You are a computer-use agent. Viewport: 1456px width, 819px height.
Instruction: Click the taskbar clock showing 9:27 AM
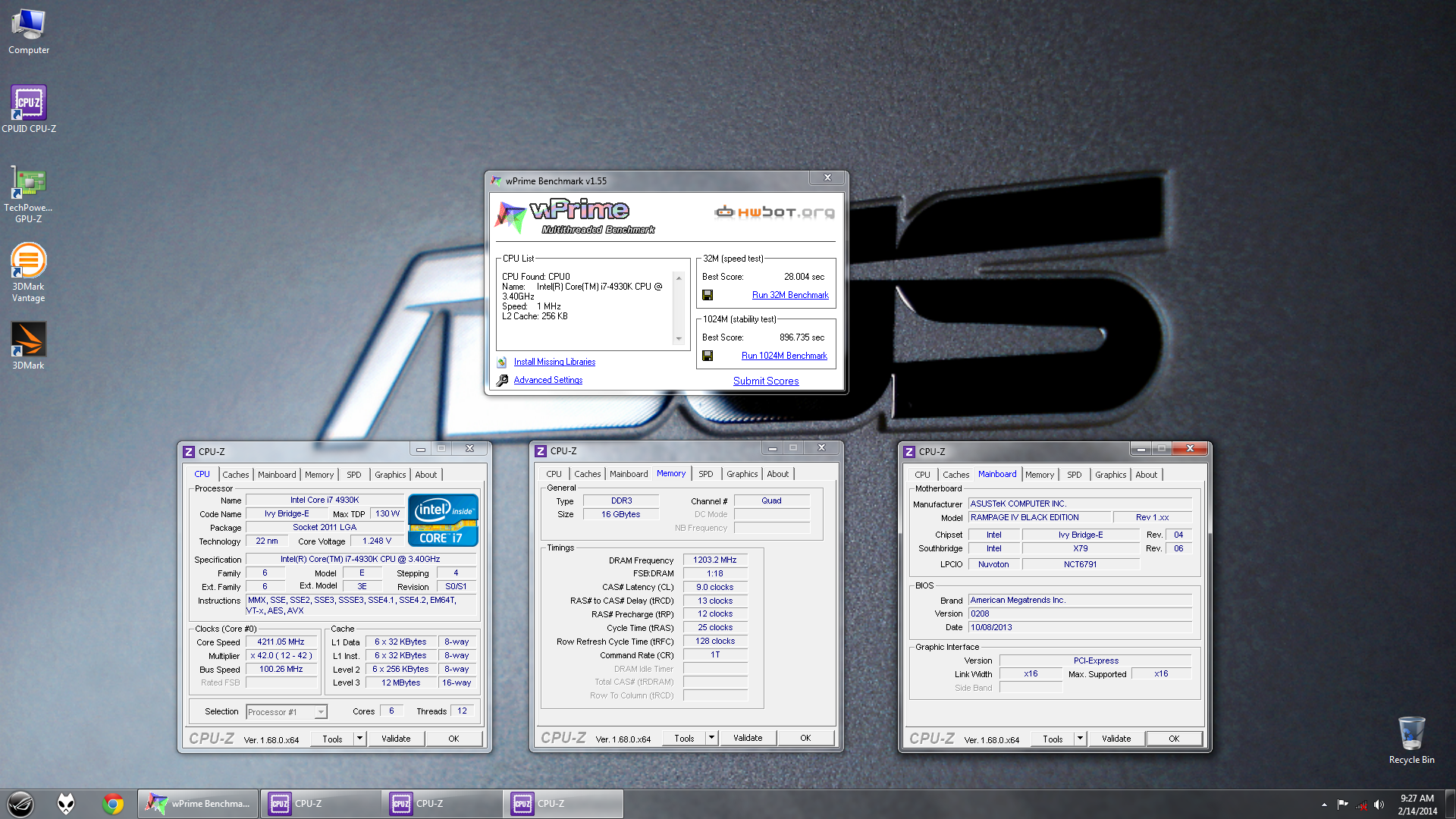pos(1417,804)
